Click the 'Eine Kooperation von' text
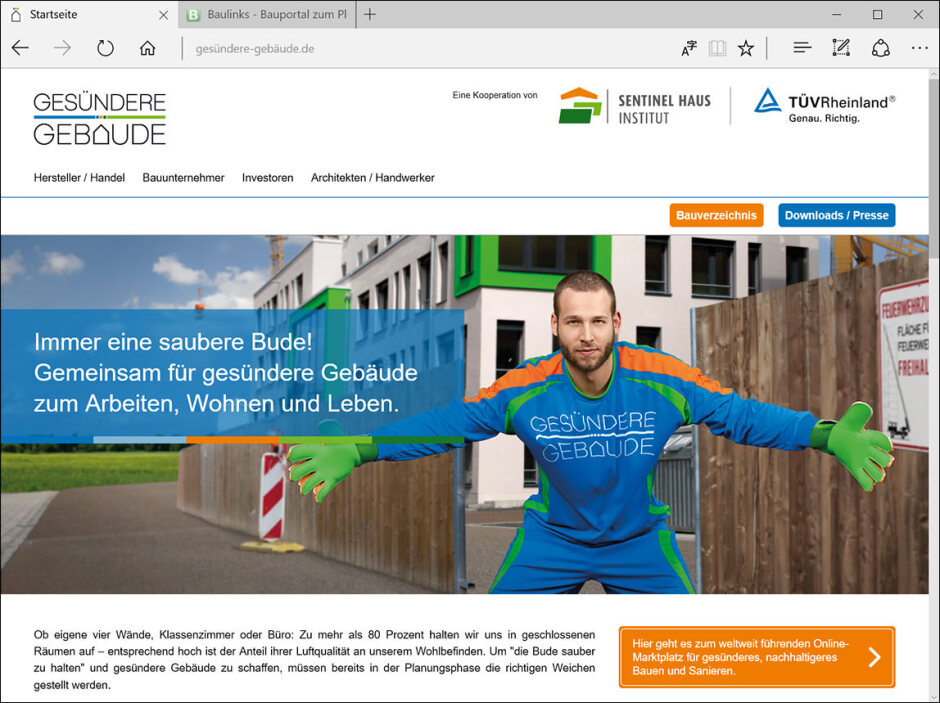The width and height of the screenshot is (940, 703). (495, 95)
